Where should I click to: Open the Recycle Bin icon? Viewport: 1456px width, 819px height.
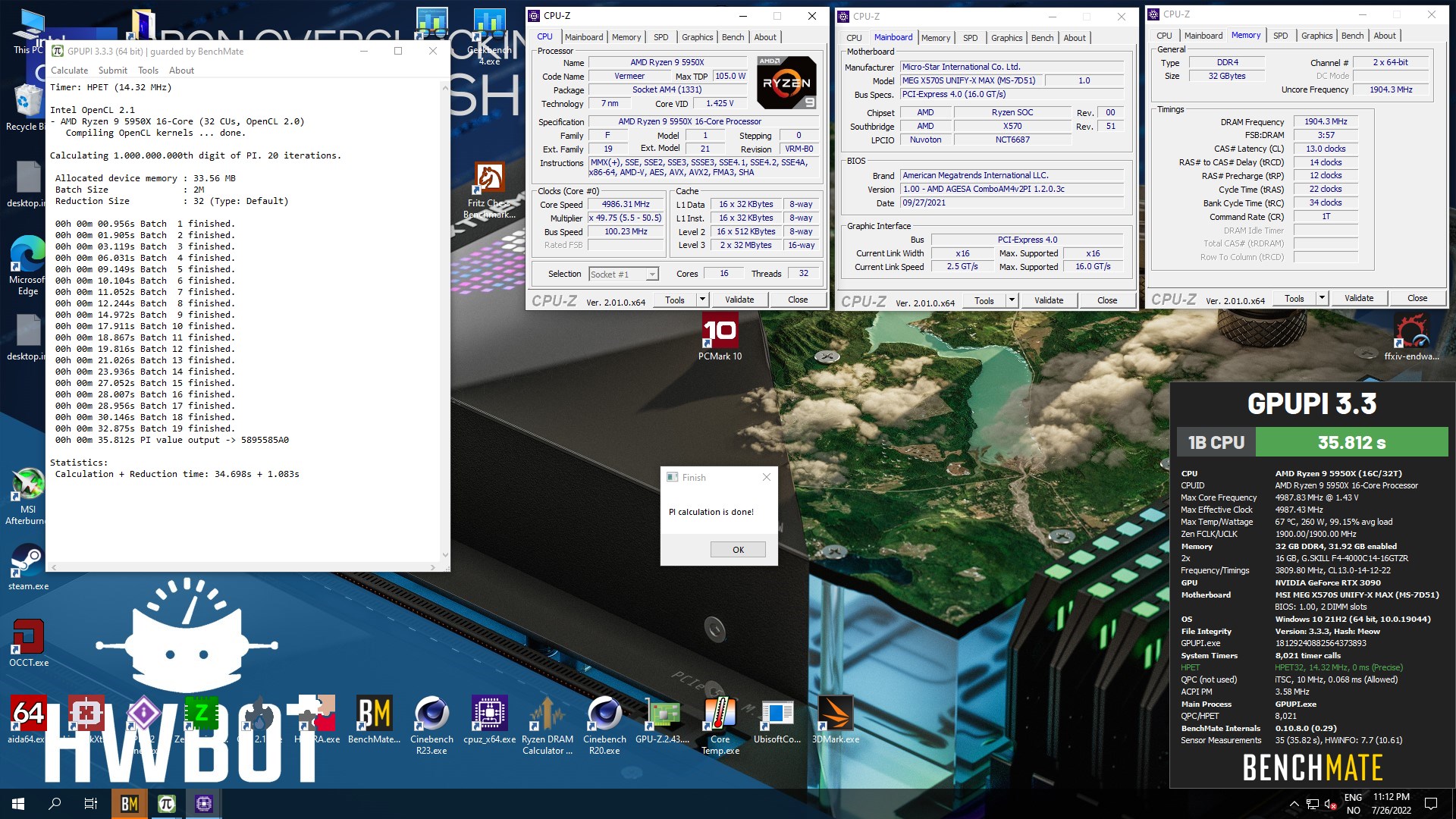(x=27, y=108)
